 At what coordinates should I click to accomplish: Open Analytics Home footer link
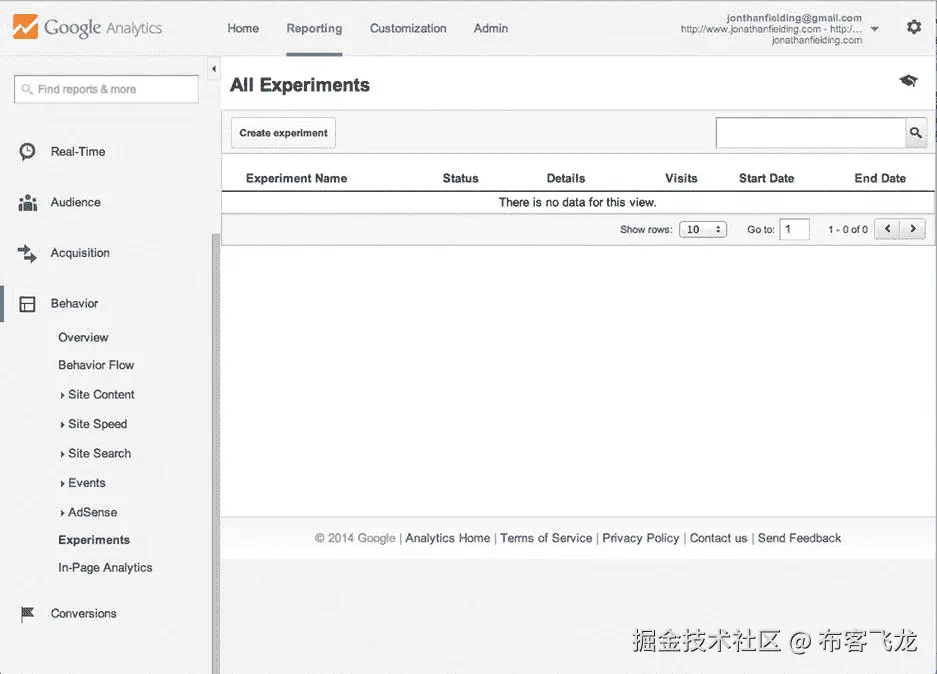tap(448, 538)
